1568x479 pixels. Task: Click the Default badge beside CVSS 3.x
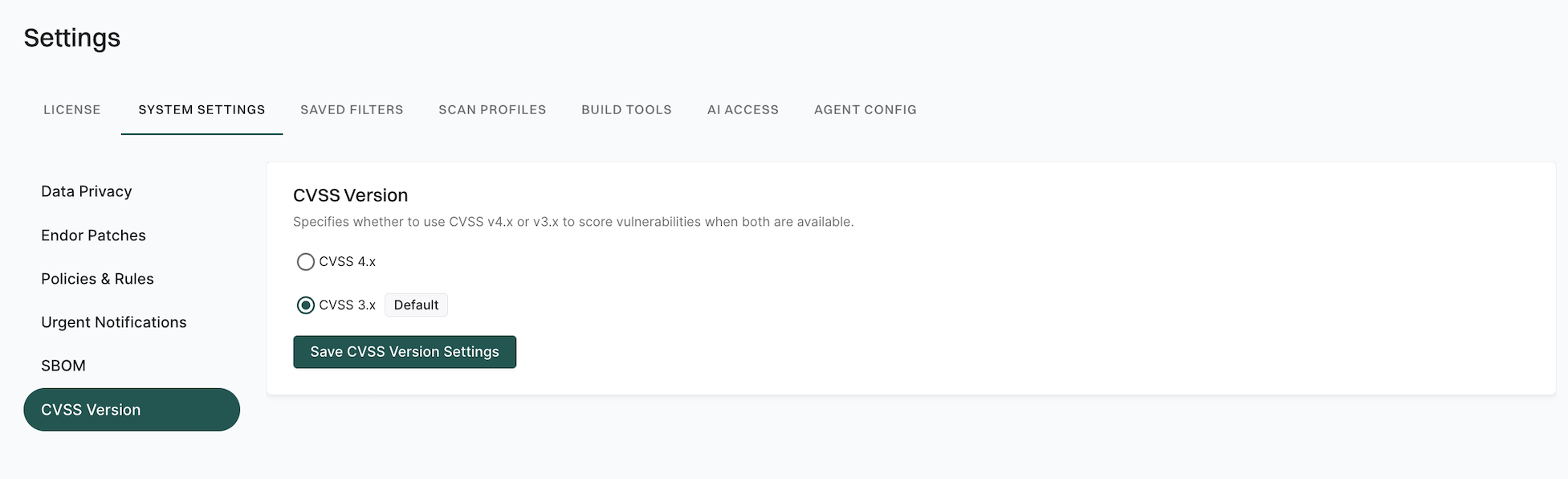[416, 305]
